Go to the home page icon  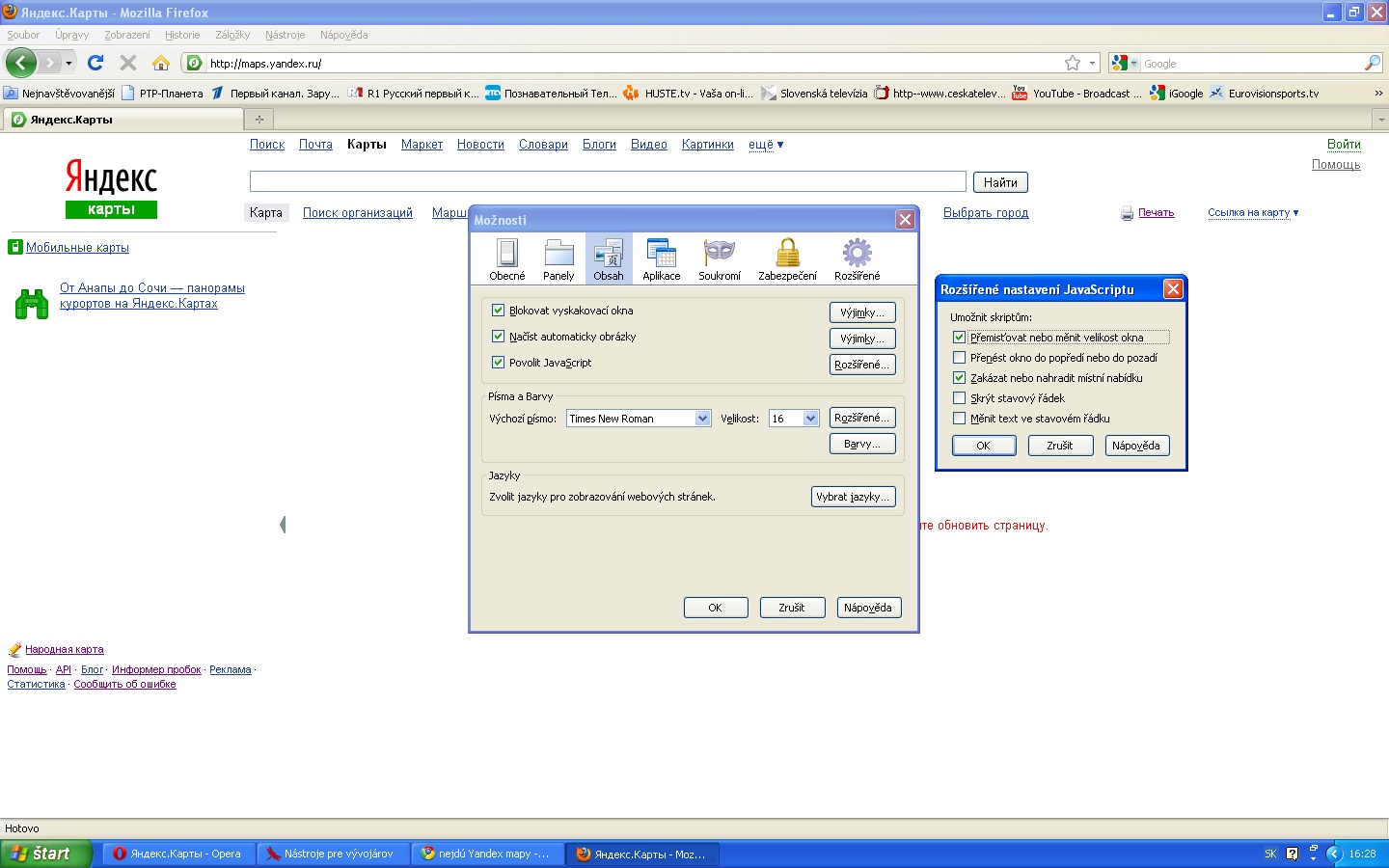coord(161,63)
